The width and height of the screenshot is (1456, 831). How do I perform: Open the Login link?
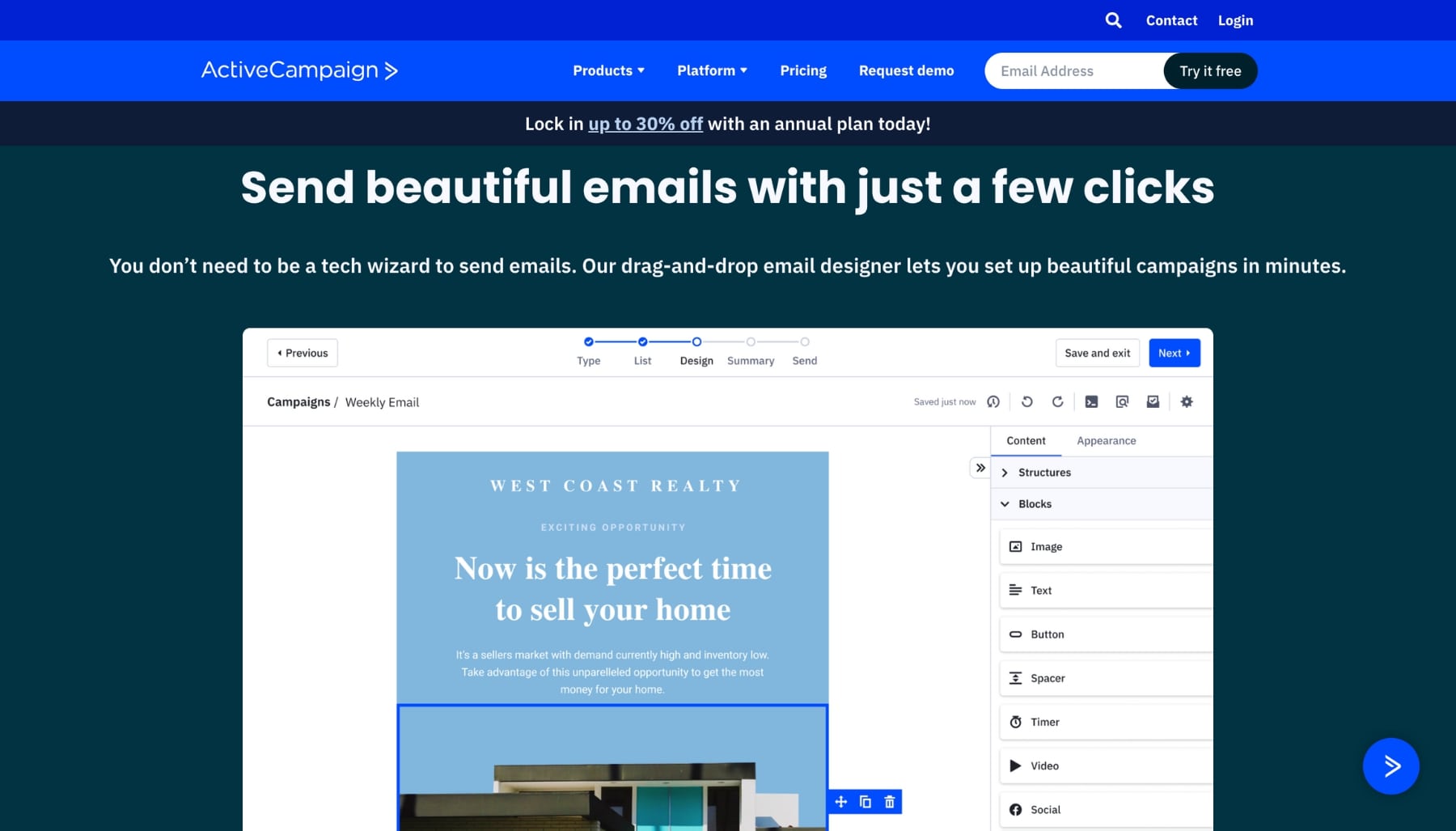pos(1235,20)
